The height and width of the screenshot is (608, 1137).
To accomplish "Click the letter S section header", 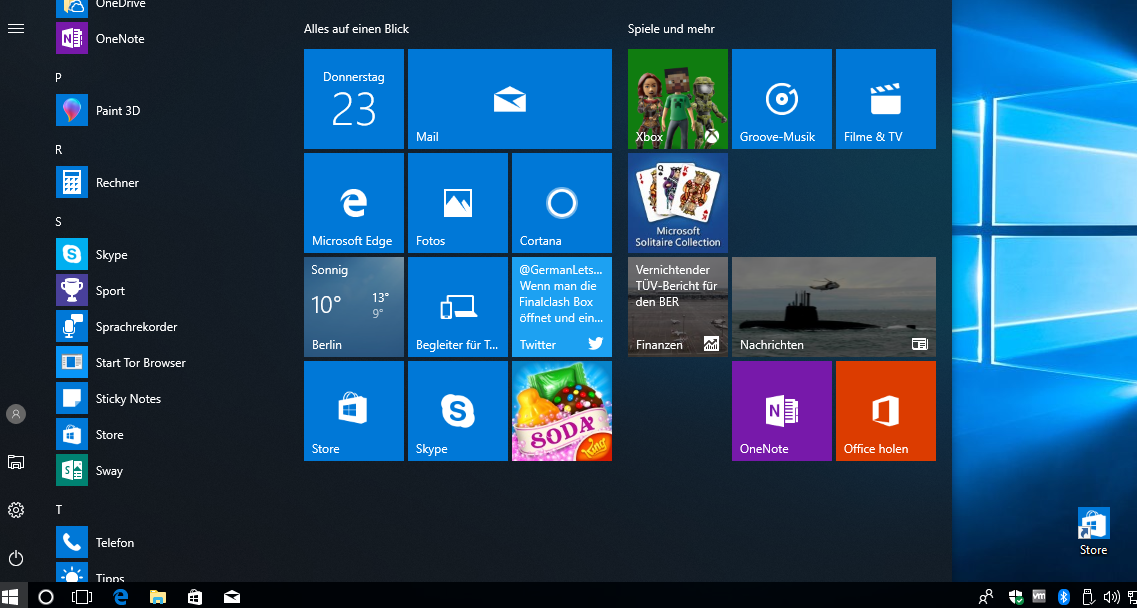I will (x=59, y=221).
